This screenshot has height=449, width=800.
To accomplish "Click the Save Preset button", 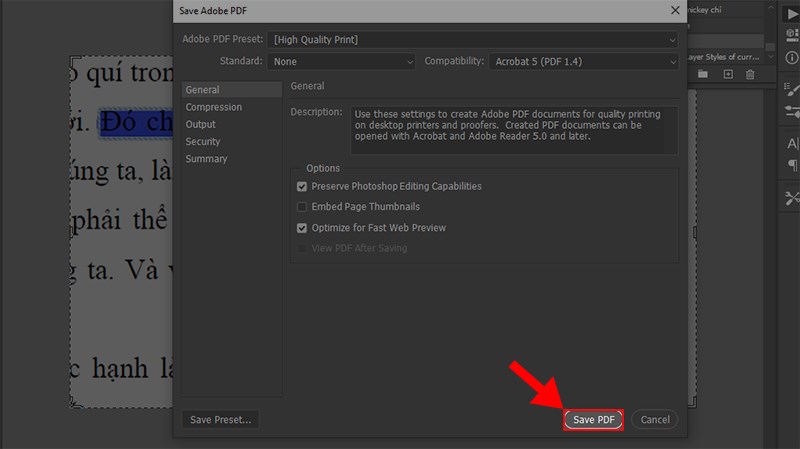I will pyautogui.click(x=221, y=420).
